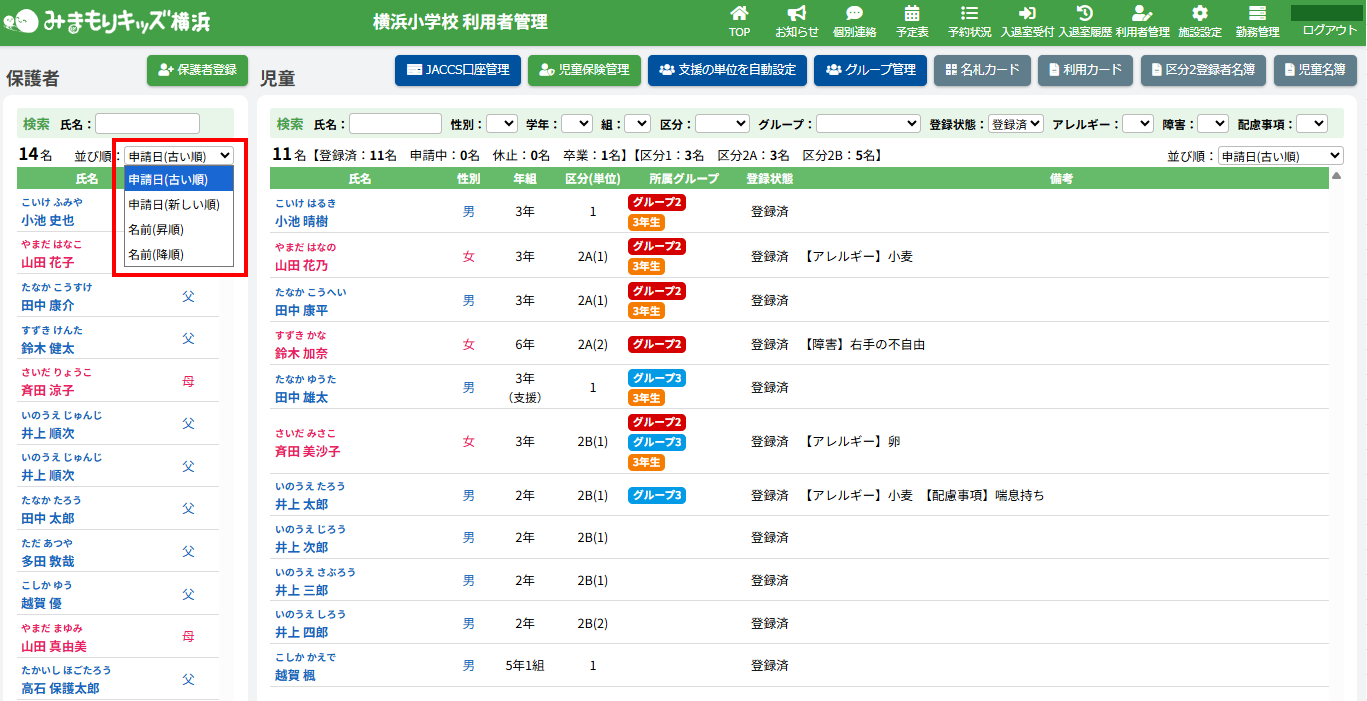1367x701 pixels.
Task: Go to the TOP home icon
Action: [x=739, y=14]
